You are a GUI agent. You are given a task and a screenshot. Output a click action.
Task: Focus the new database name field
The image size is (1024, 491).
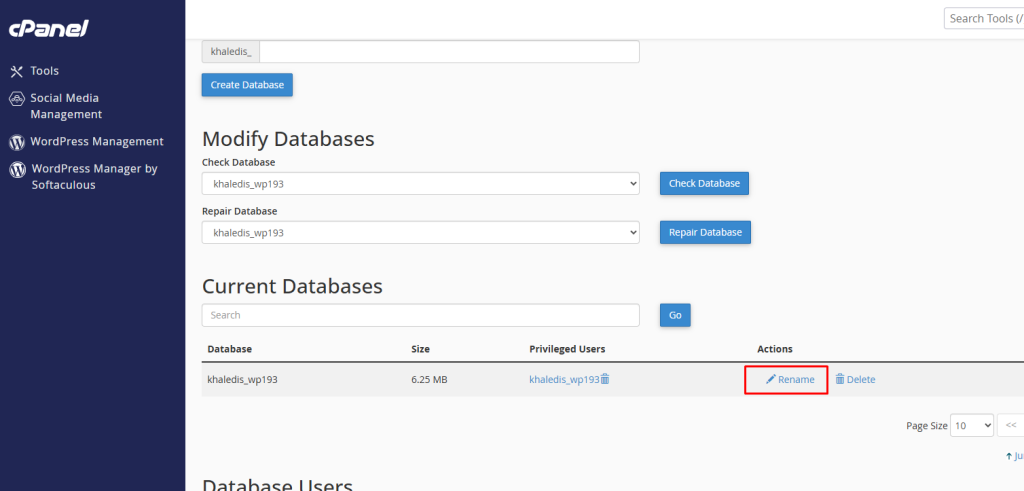[448, 52]
